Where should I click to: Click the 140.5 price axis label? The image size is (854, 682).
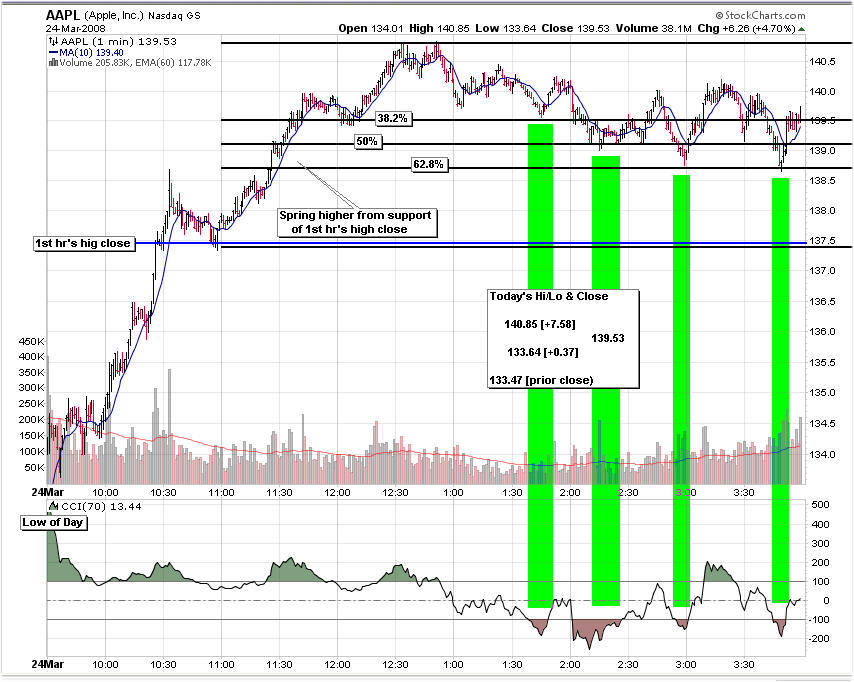(x=822, y=62)
